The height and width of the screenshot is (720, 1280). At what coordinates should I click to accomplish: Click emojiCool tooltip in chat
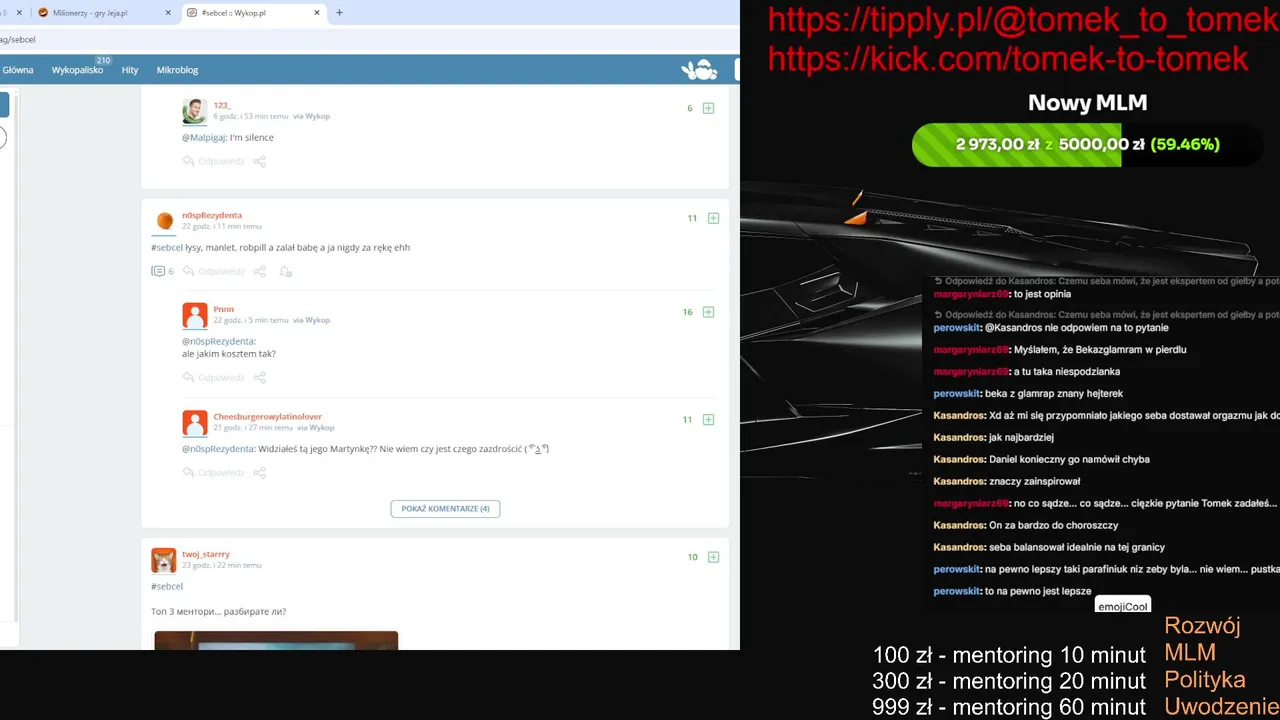tap(1123, 606)
